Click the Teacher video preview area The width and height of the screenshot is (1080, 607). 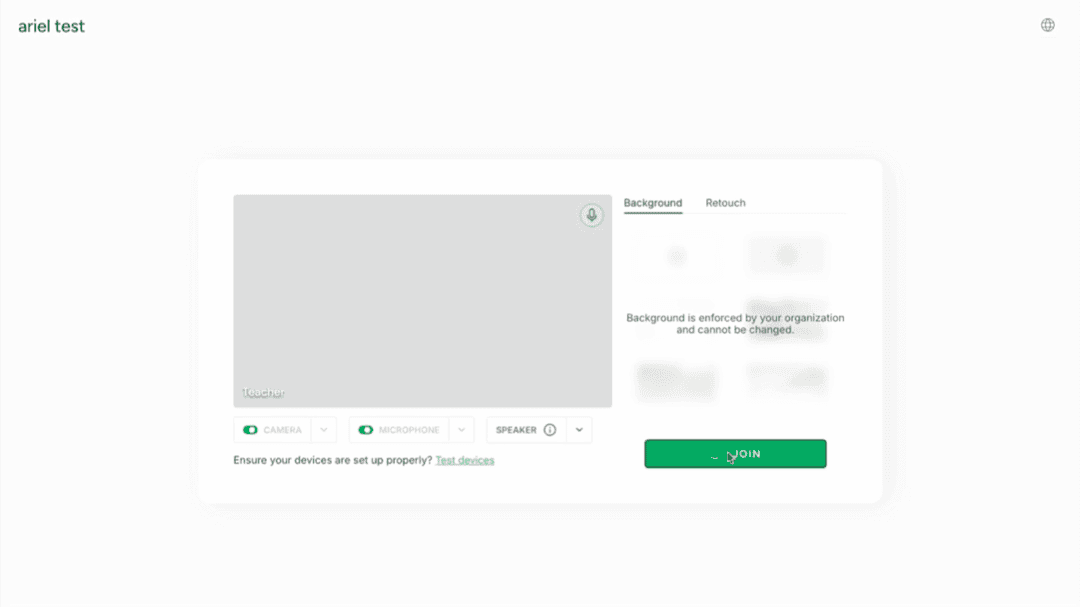click(422, 301)
